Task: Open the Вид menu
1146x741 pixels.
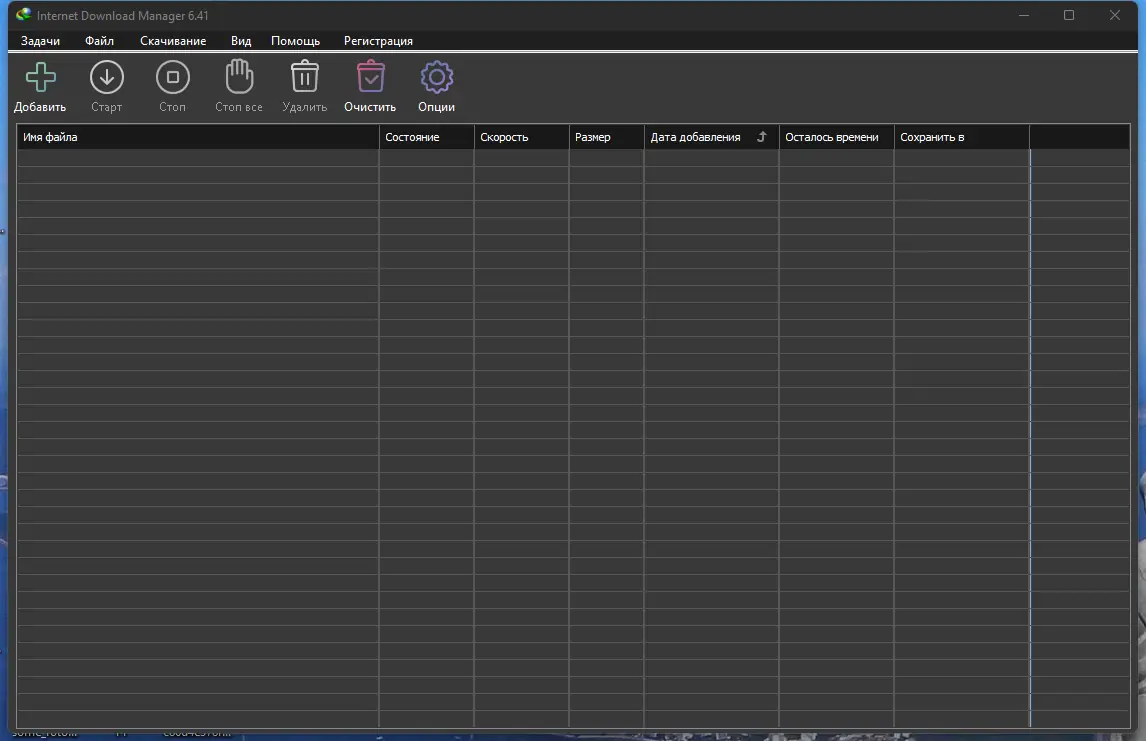Action: click(241, 41)
